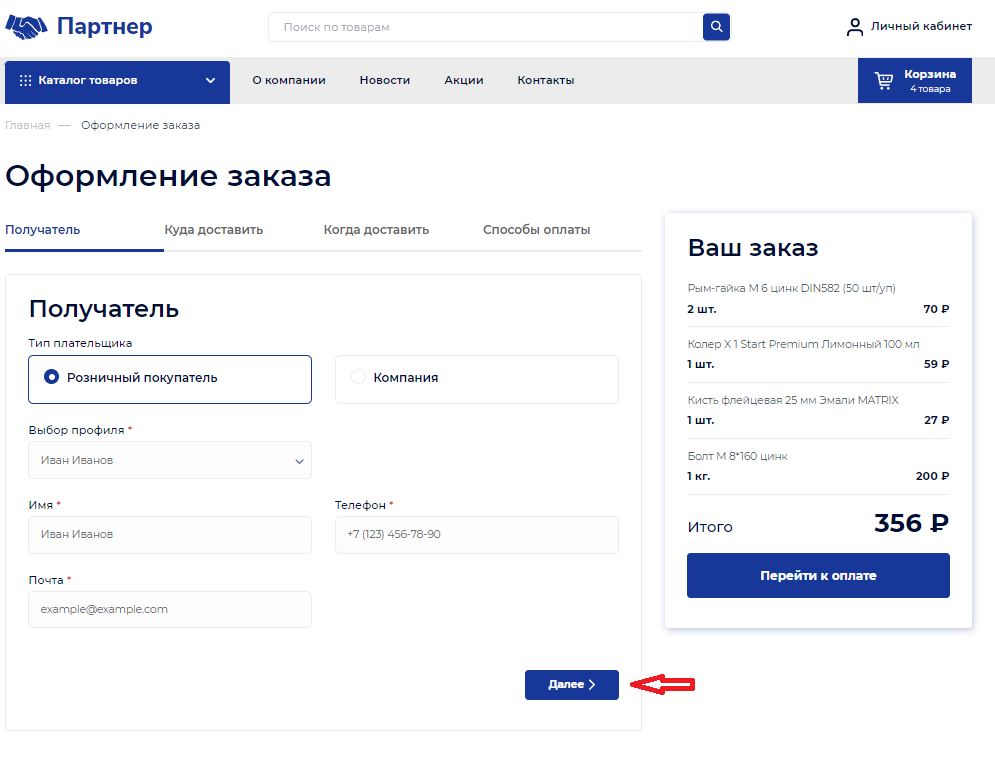Open the О компании menu item
Viewport: 995px width, 783px height.
289,80
